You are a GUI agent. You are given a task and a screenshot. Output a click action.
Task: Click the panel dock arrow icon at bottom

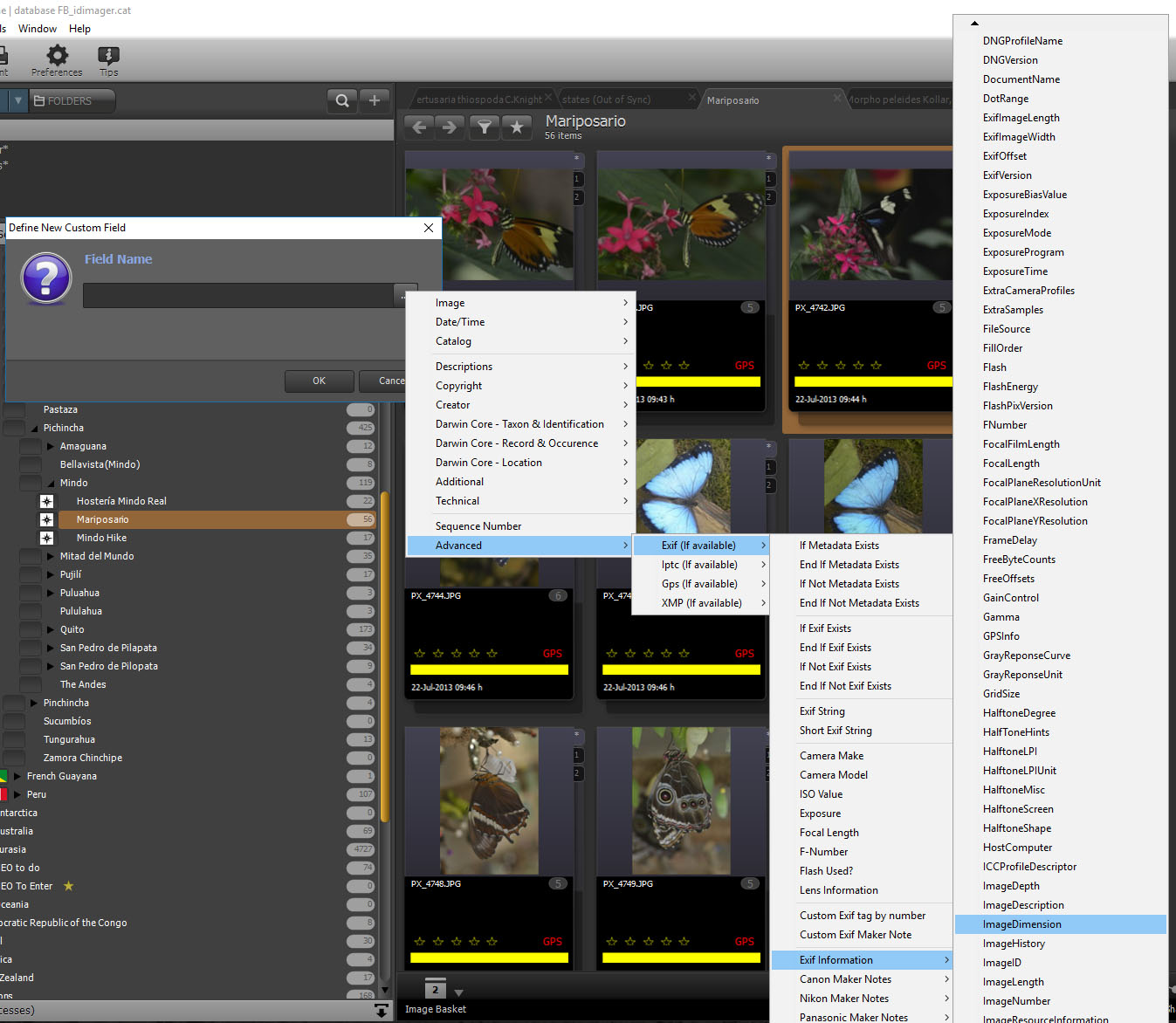point(382,1011)
